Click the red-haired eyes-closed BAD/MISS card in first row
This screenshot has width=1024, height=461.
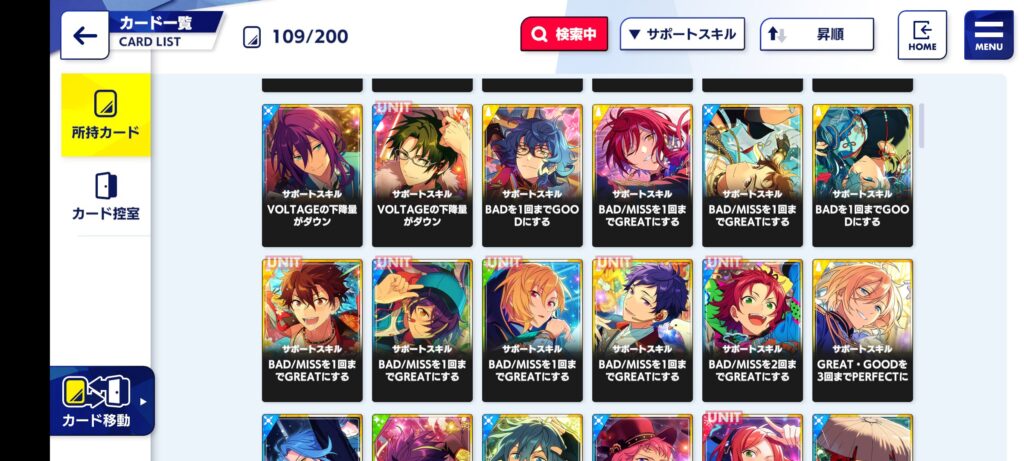pyautogui.click(x=643, y=175)
